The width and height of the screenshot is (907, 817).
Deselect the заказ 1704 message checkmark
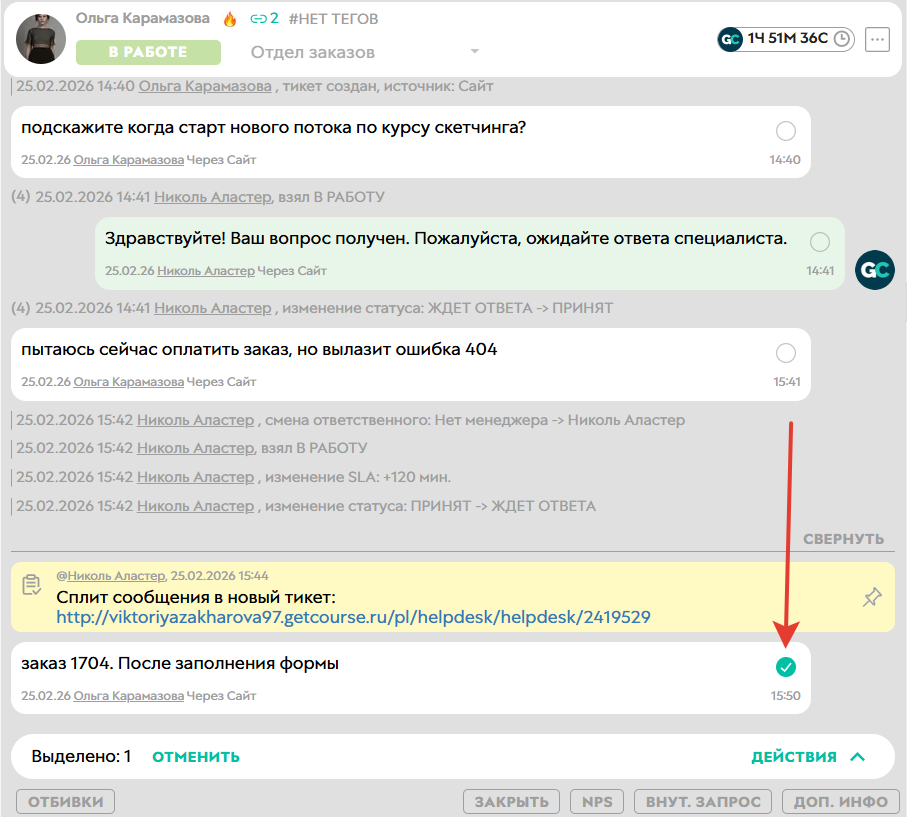786,667
